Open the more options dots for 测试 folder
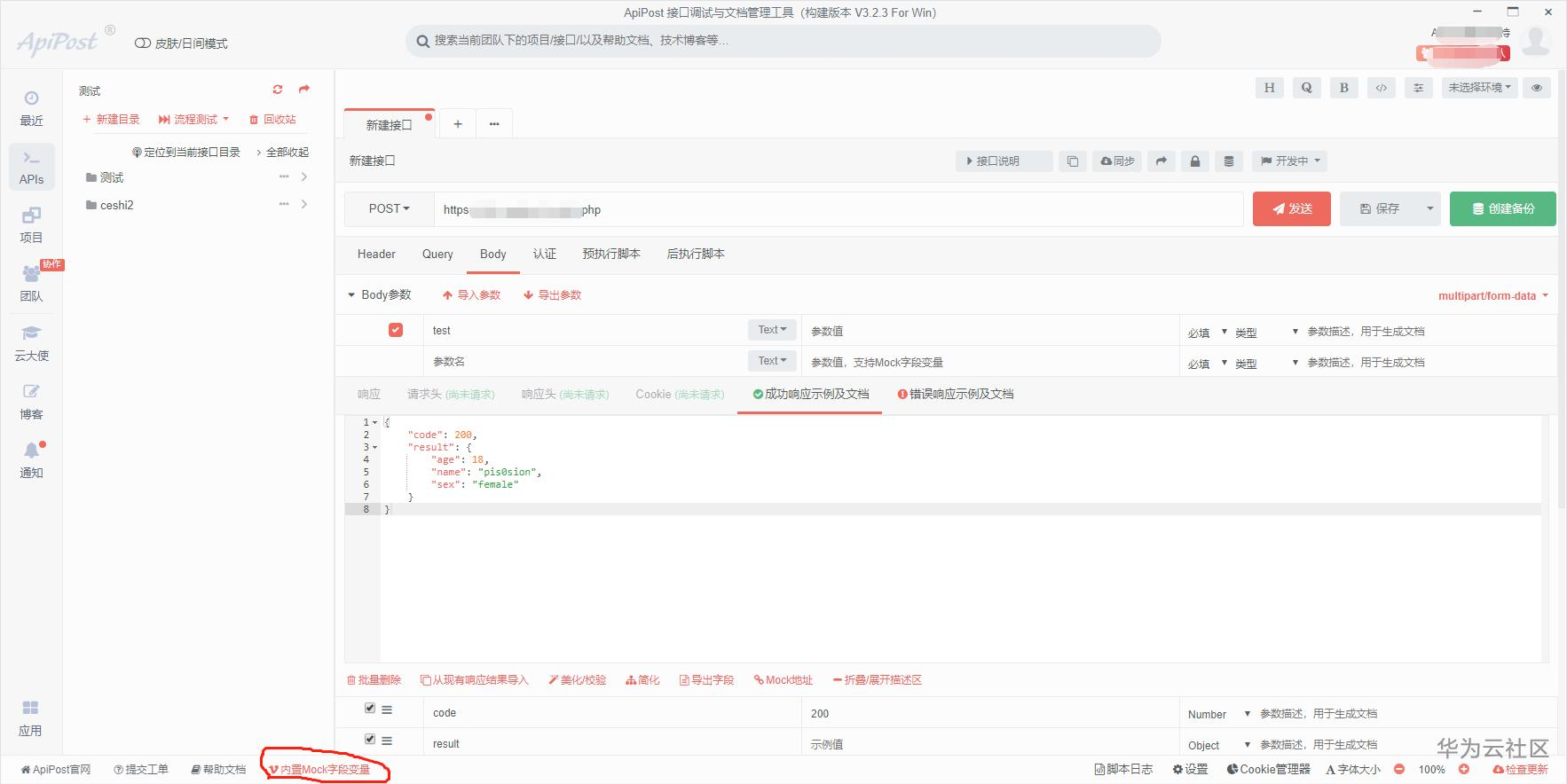Viewport: 1567px width, 784px height. 284,177
